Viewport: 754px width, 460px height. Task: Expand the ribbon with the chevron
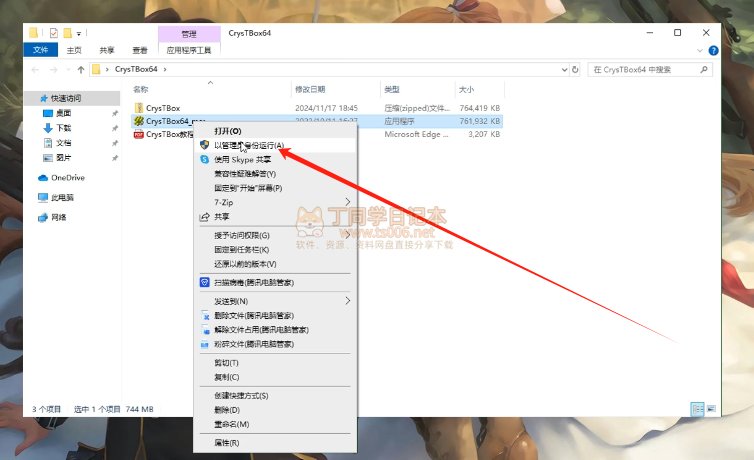click(700, 50)
